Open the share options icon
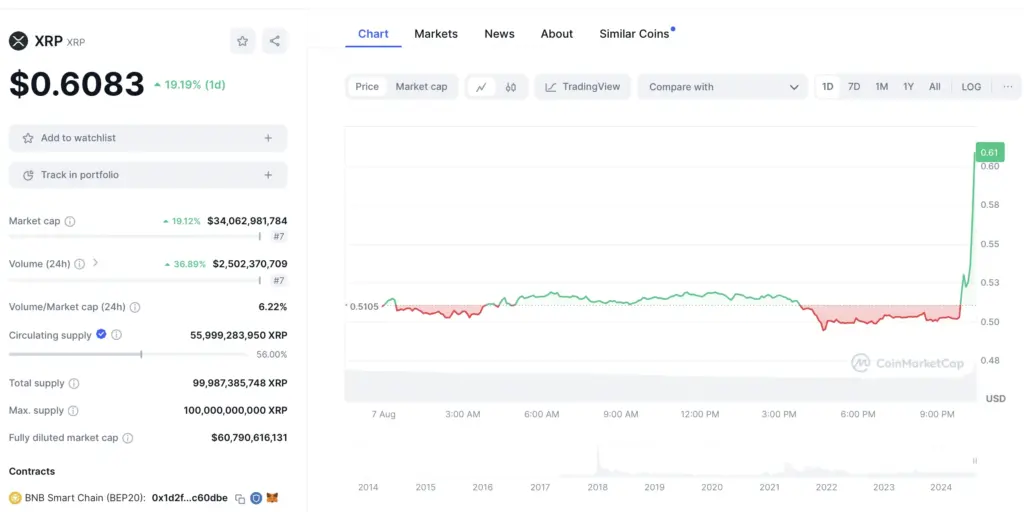The image size is (1024, 512). 275,41
